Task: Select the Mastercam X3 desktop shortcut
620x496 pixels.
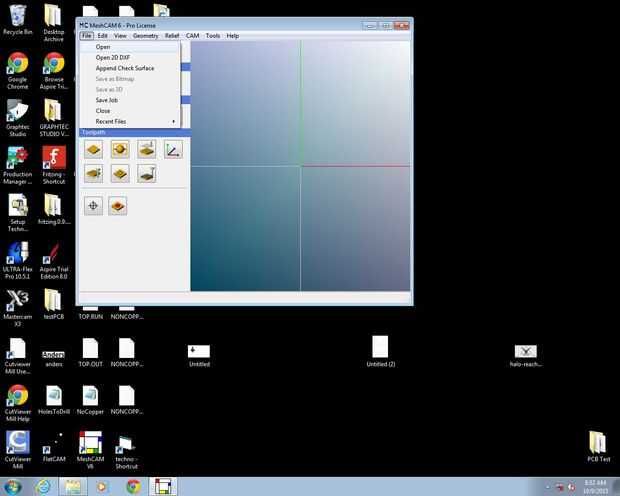Action: [17, 308]
